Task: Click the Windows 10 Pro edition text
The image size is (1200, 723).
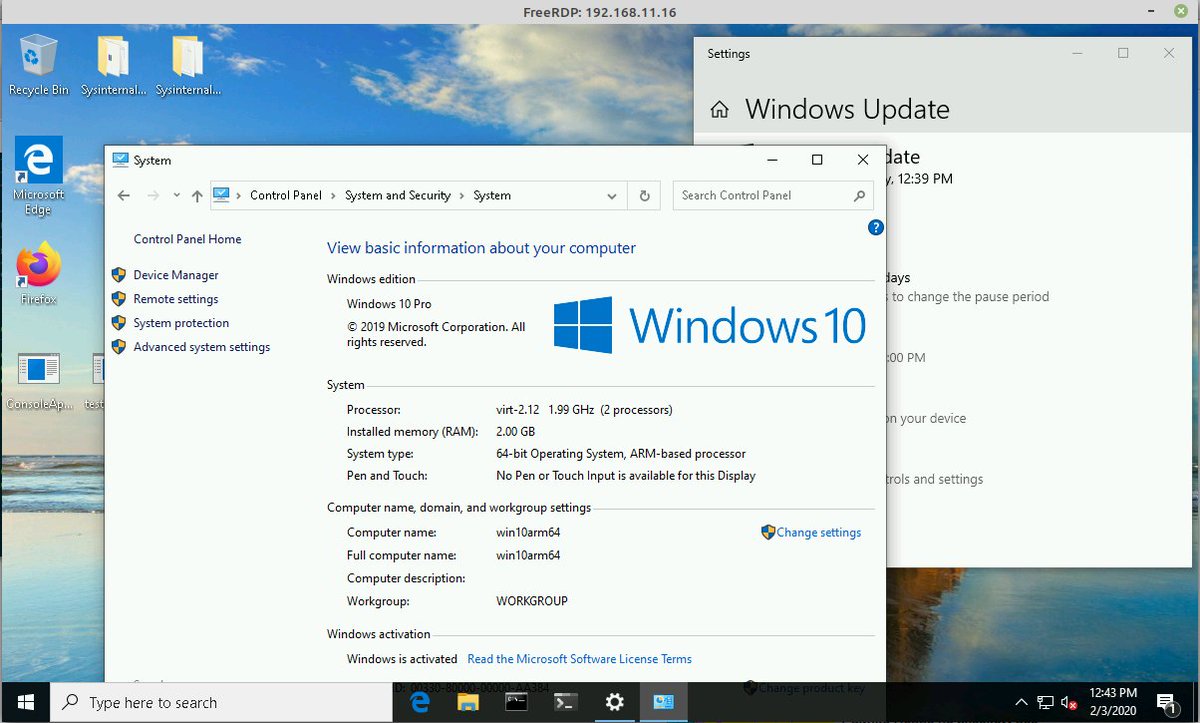Action: [389, 304]
